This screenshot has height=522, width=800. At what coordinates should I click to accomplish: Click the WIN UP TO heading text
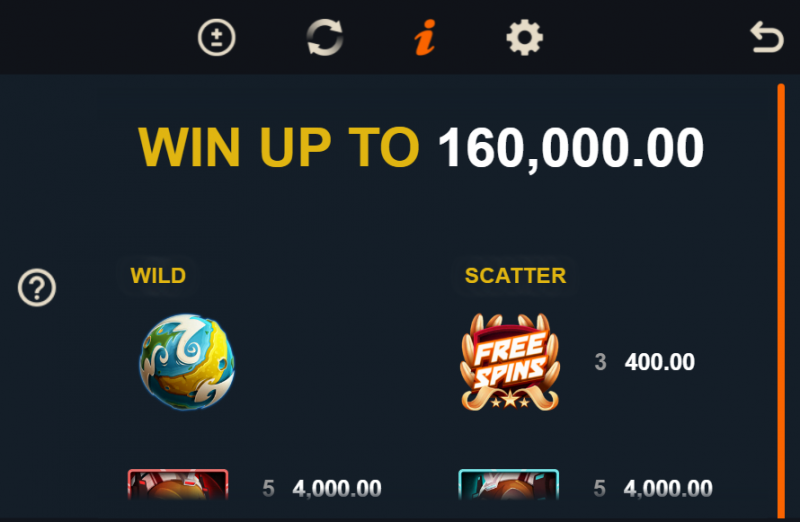(x=279, y=147)
